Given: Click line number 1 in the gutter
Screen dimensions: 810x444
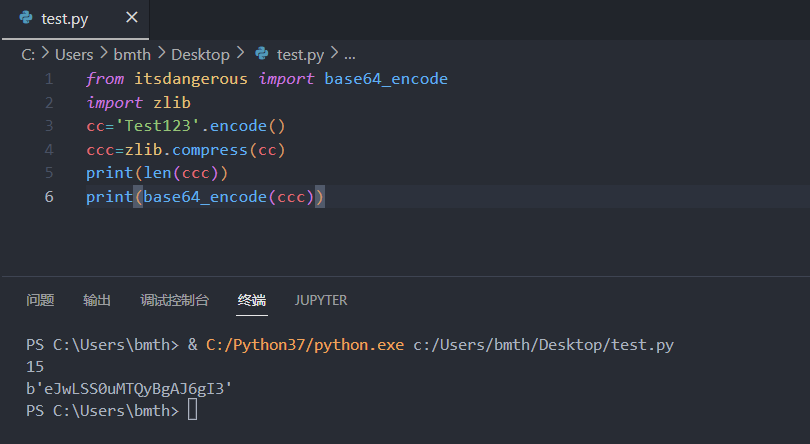Looking at the screenshot, I should click(49, 79).
